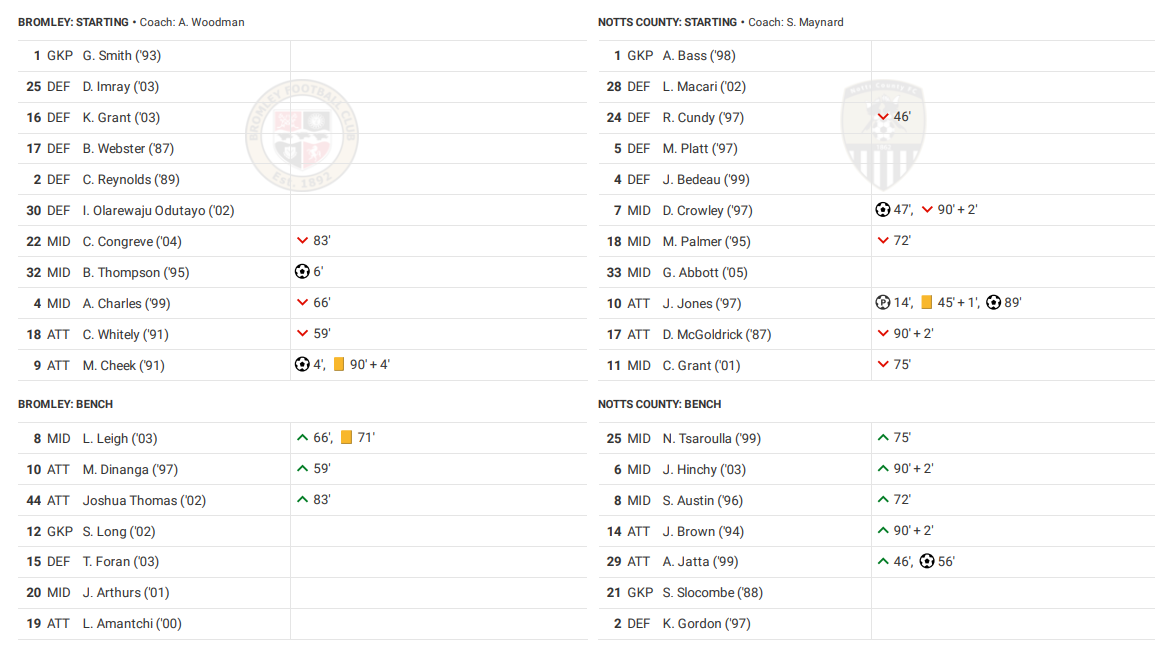Click the red substitution arrow for C. Congreve
Viewport: 1155px width, 655px height.
tap(302, 241)
